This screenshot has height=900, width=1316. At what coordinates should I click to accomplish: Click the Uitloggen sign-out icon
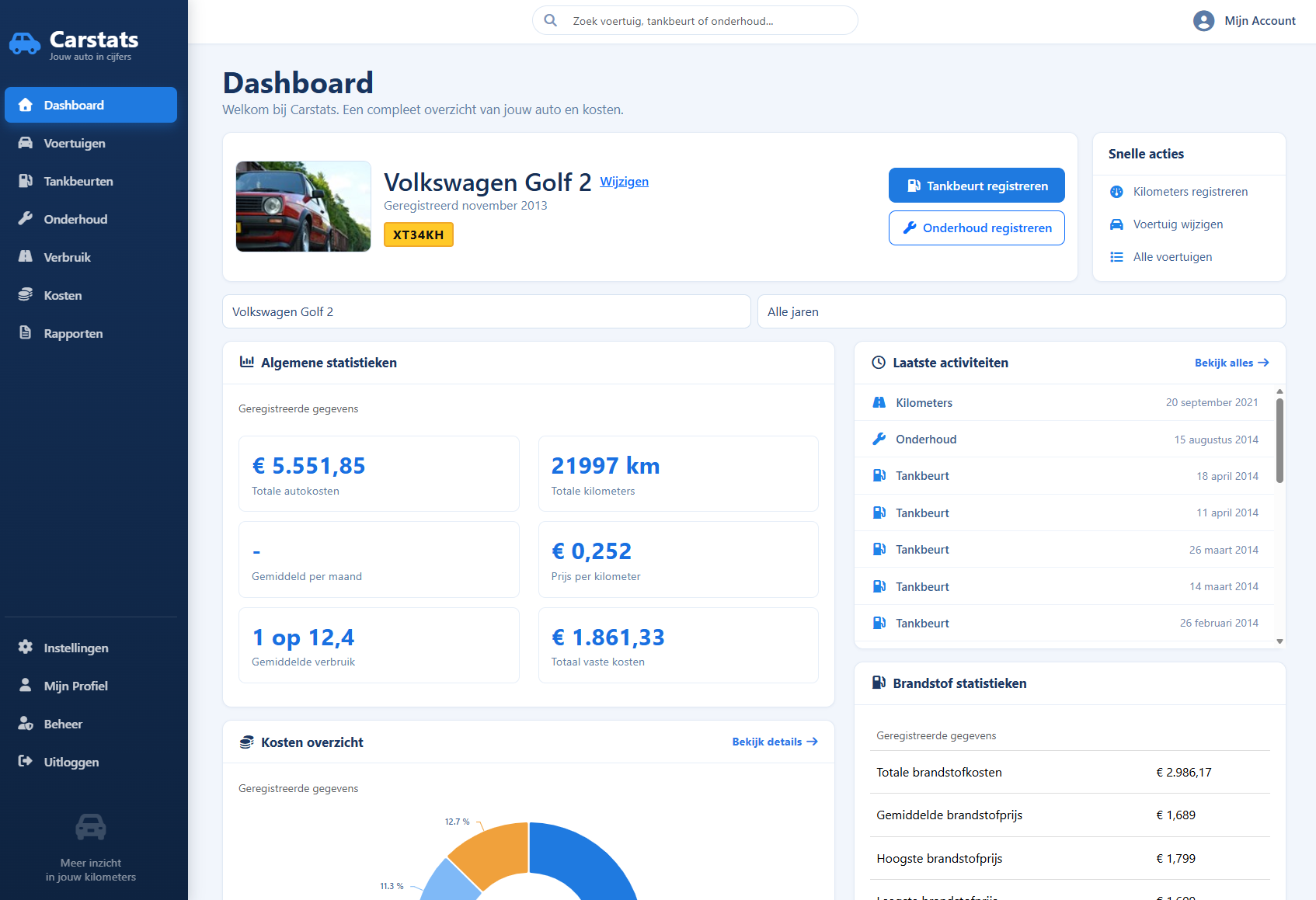tap(26, 762)
